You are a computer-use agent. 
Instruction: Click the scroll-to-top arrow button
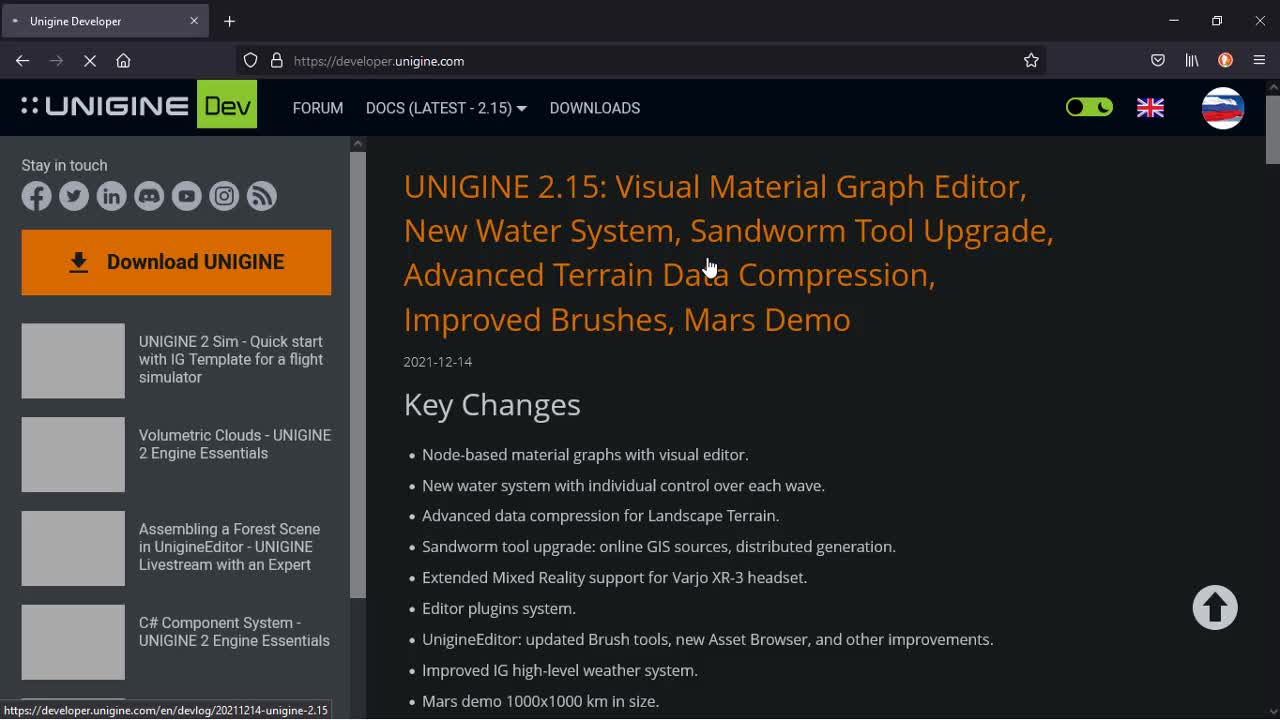(x=1215, y=607)
